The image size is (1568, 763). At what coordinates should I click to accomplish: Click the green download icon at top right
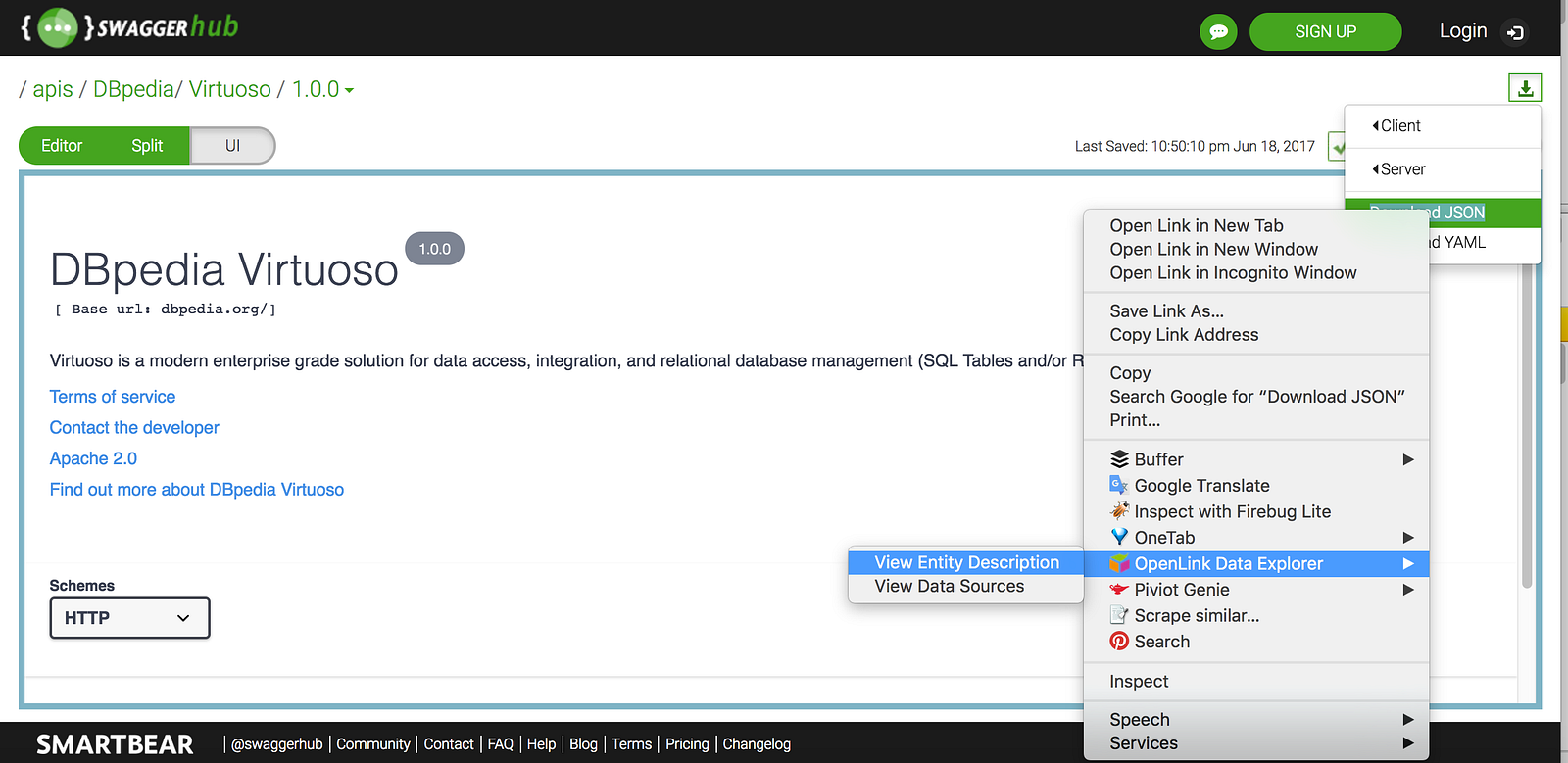tap(1525, 88)
